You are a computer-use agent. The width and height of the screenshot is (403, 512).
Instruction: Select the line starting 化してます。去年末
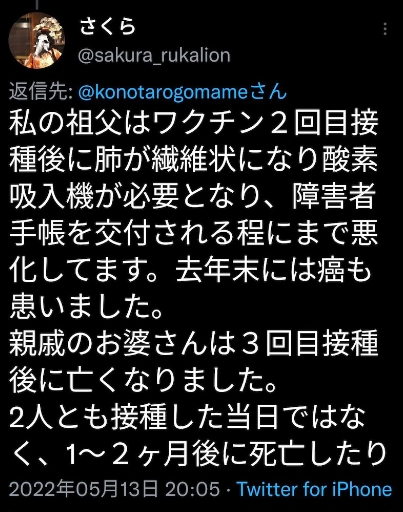[x=190, y=269]
